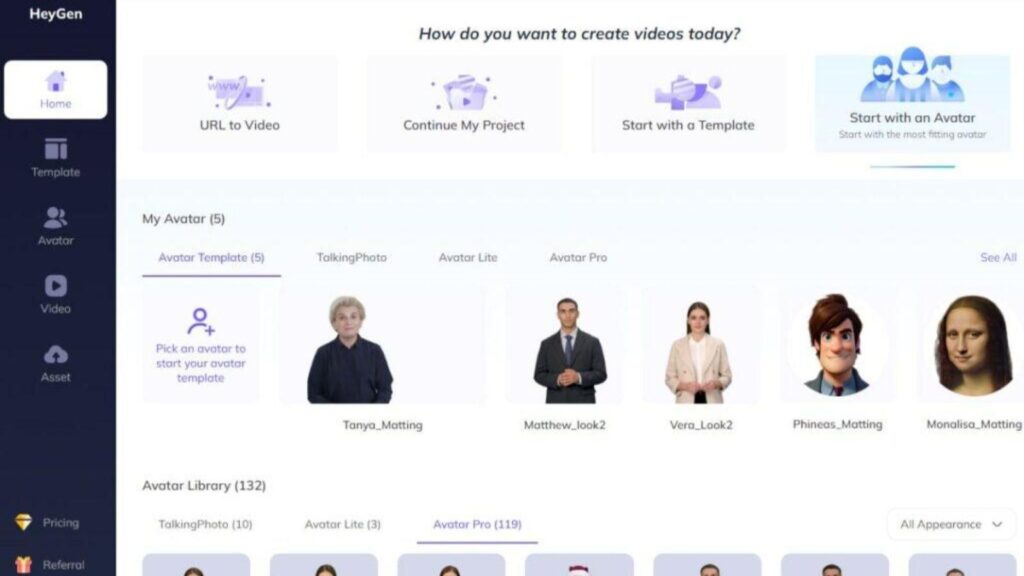The image size is (1024, 576).
Task: Expand the All Appearance dropdown
Action: click(951, 524)
